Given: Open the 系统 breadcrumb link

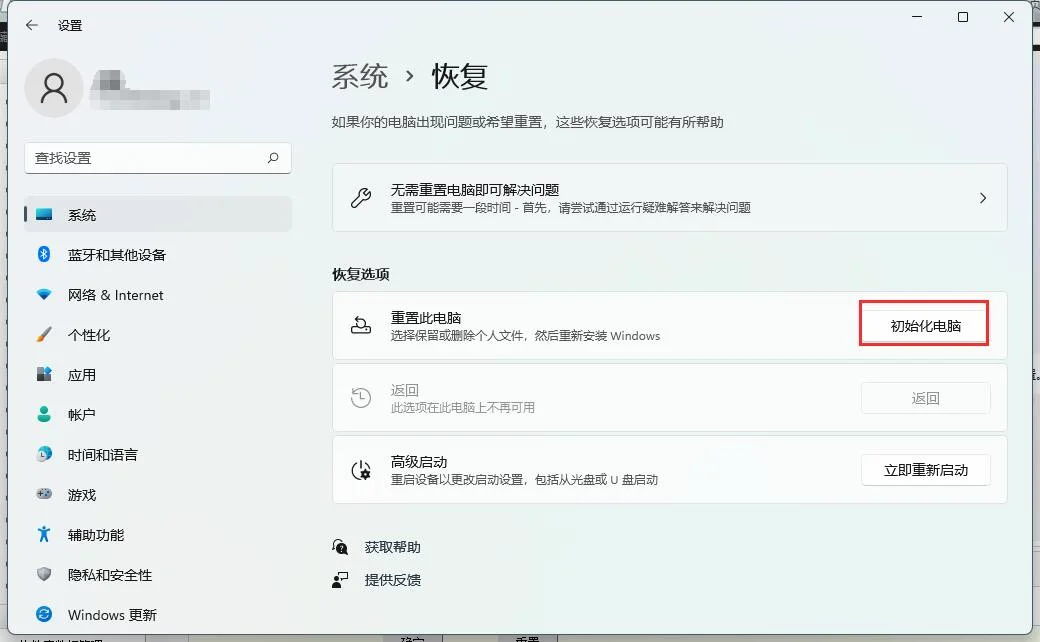Looking at the screenshot, I should (x=360, y=76).
